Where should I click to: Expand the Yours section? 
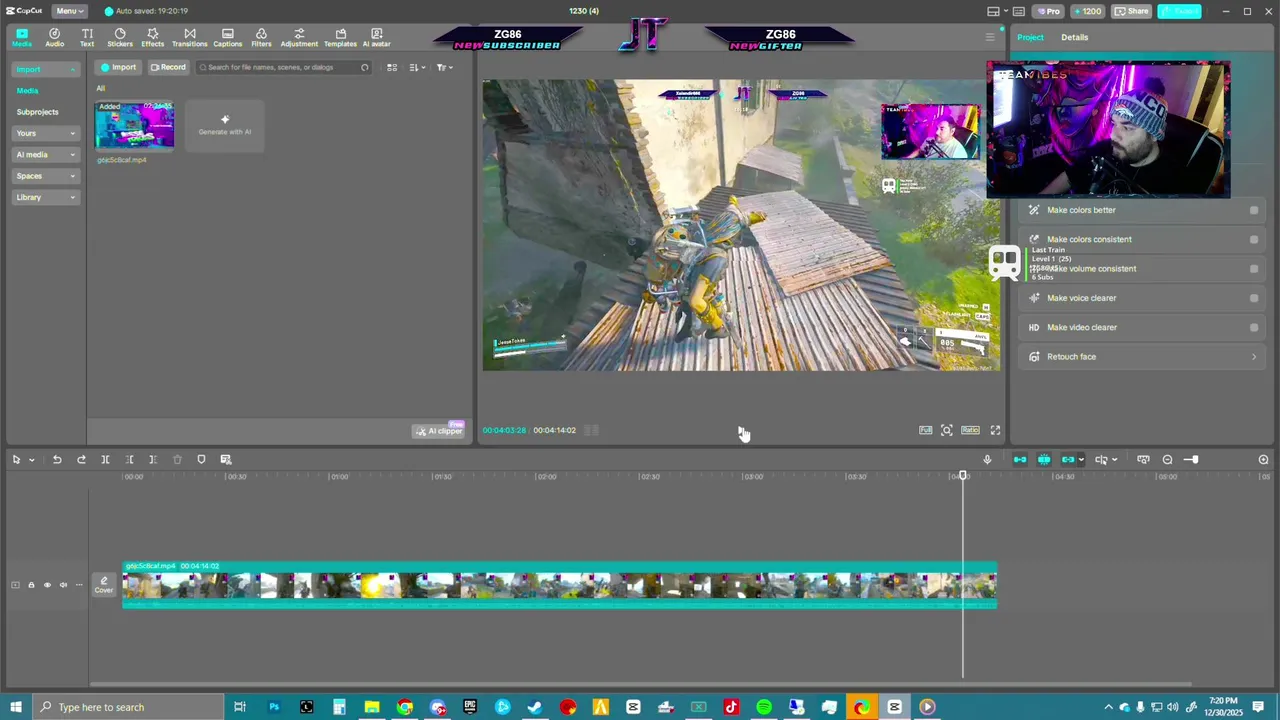45,133
